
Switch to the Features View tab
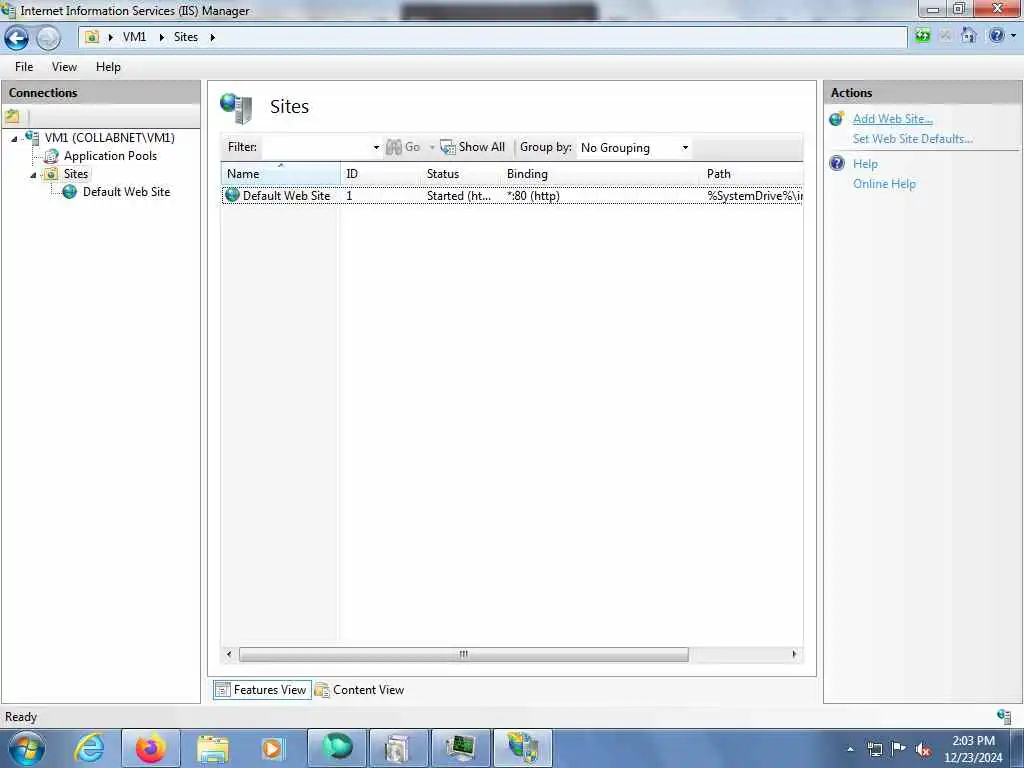coord(262,690)
